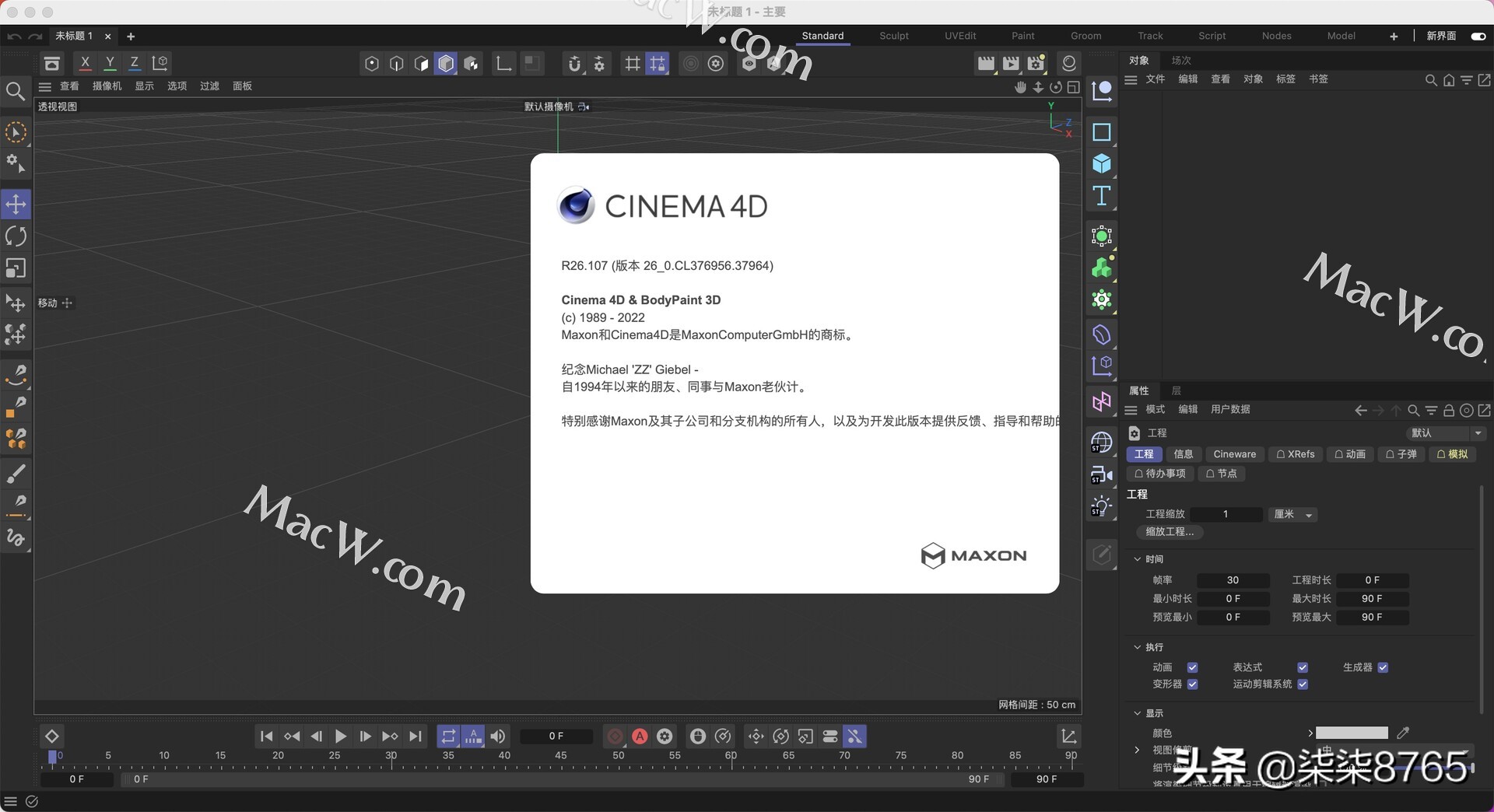Select the Move tool in left toolbar
The image size is (1494, 812).
pos(16,205)
